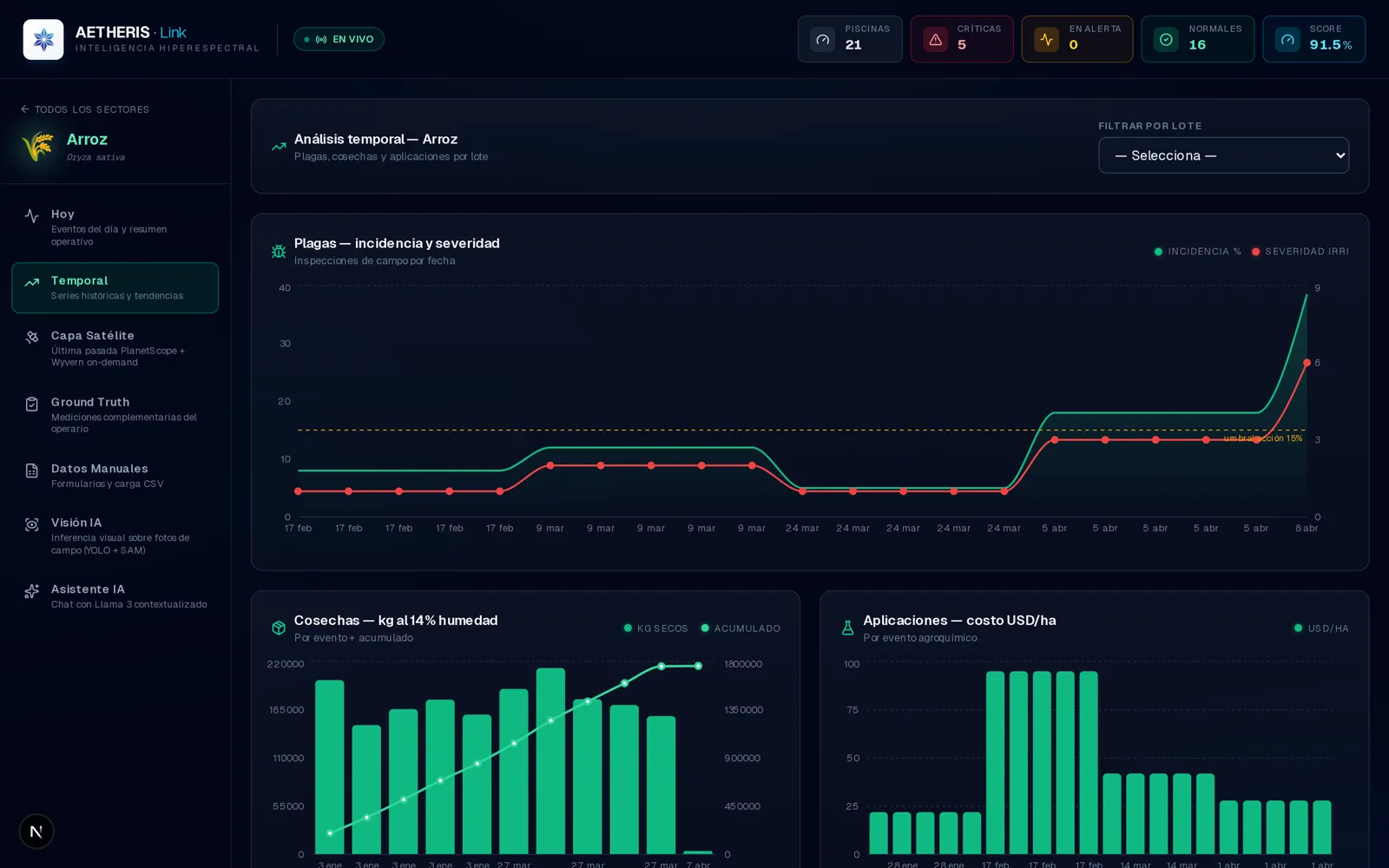Image resolution: width=1389 pixels, height=868 pixels.
Task: Toggle the Severidad legend series
Action: tap(1300, 252)
